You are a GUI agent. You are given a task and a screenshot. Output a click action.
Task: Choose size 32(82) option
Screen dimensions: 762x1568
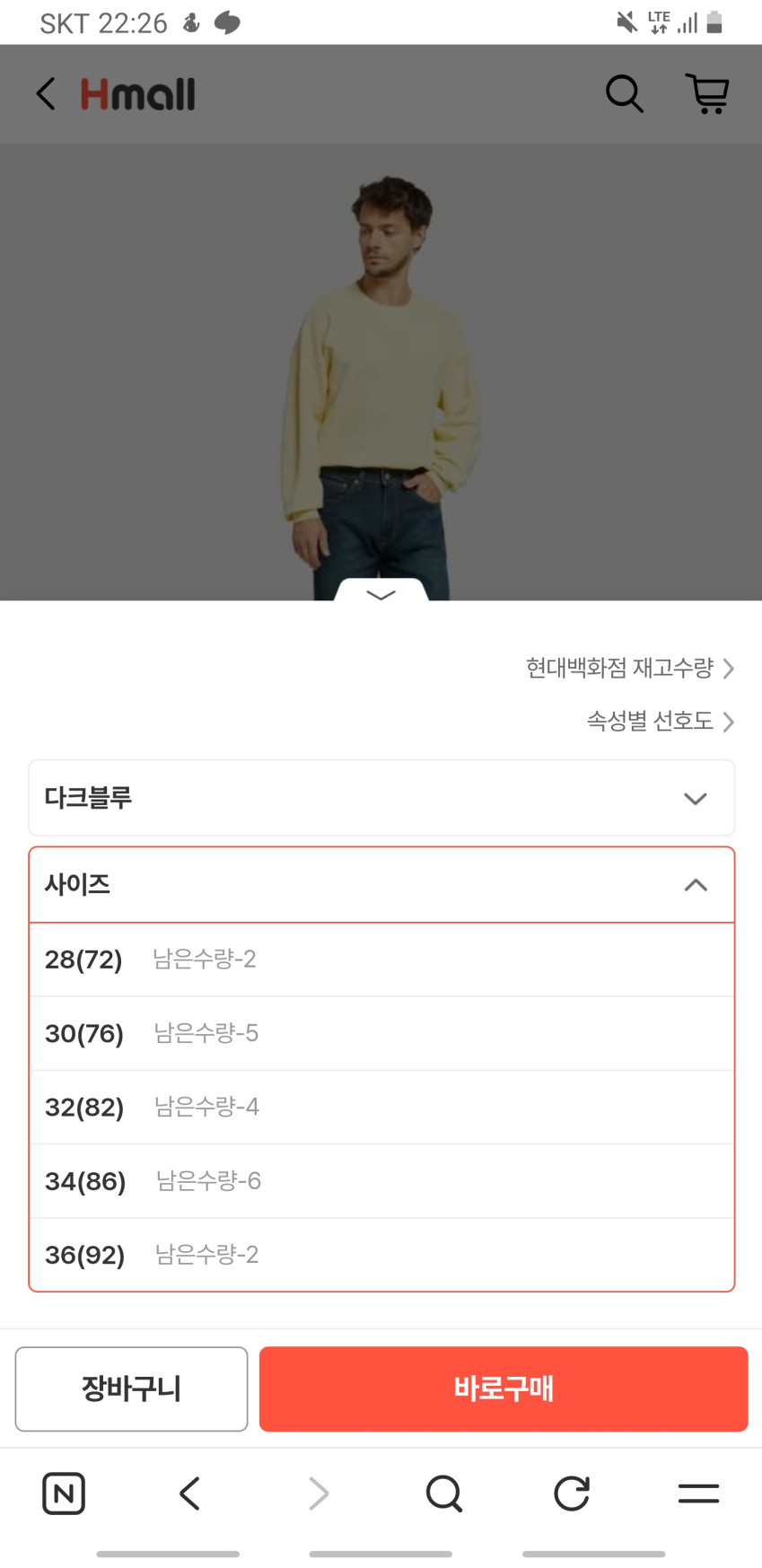[x=381, y=1107]
